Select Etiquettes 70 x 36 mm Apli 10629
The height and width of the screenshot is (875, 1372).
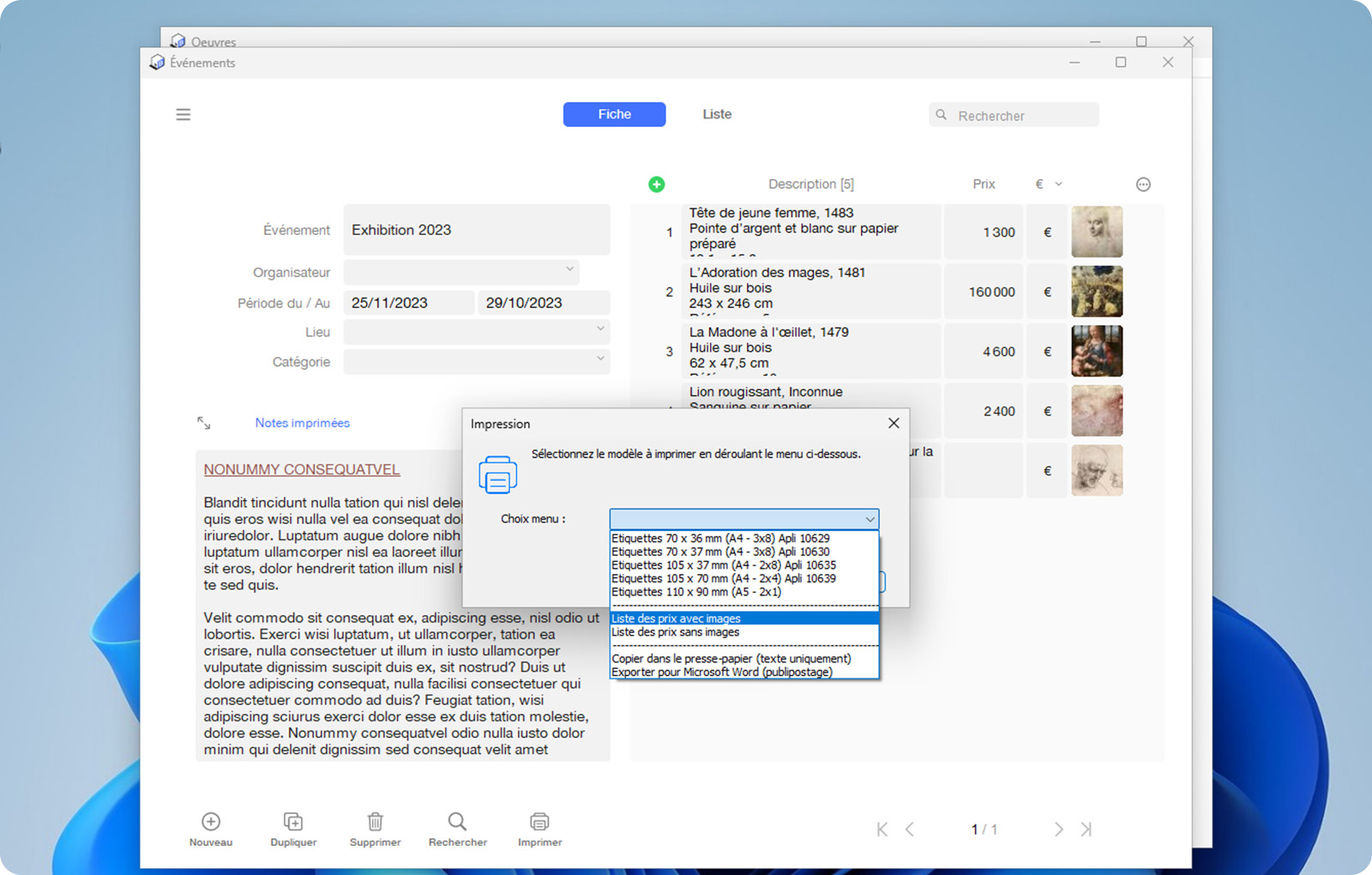point(744,539)
